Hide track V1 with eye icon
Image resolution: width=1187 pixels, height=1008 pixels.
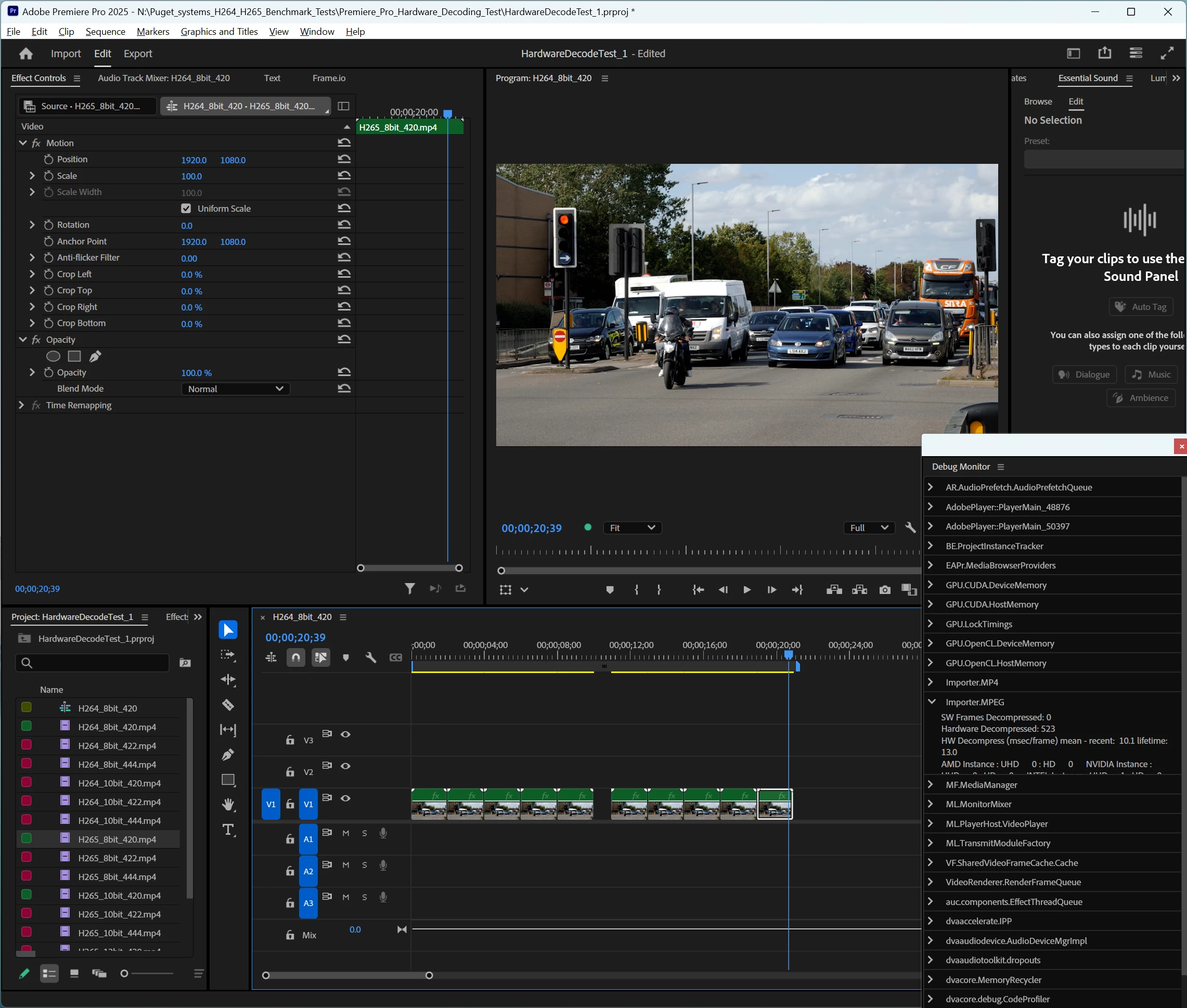pyautogui.click(x=345, y=798)
